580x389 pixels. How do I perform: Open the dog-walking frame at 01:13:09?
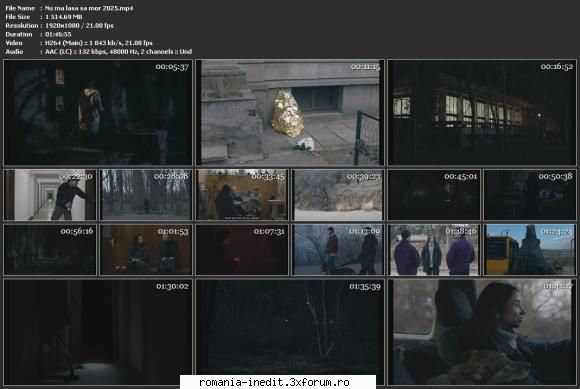[338, 250]
